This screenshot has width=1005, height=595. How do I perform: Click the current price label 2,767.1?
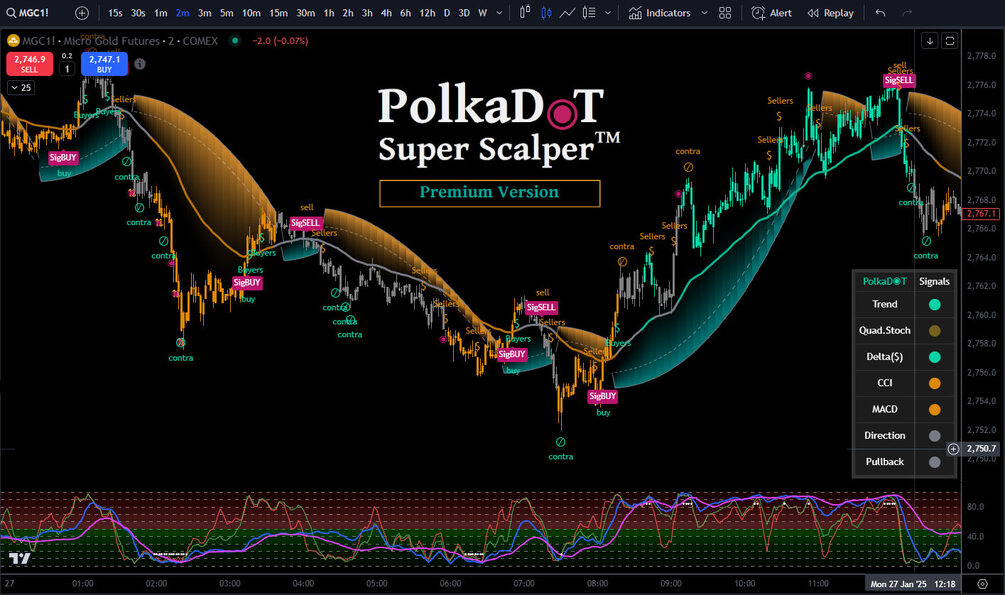[x=981, y=214]
